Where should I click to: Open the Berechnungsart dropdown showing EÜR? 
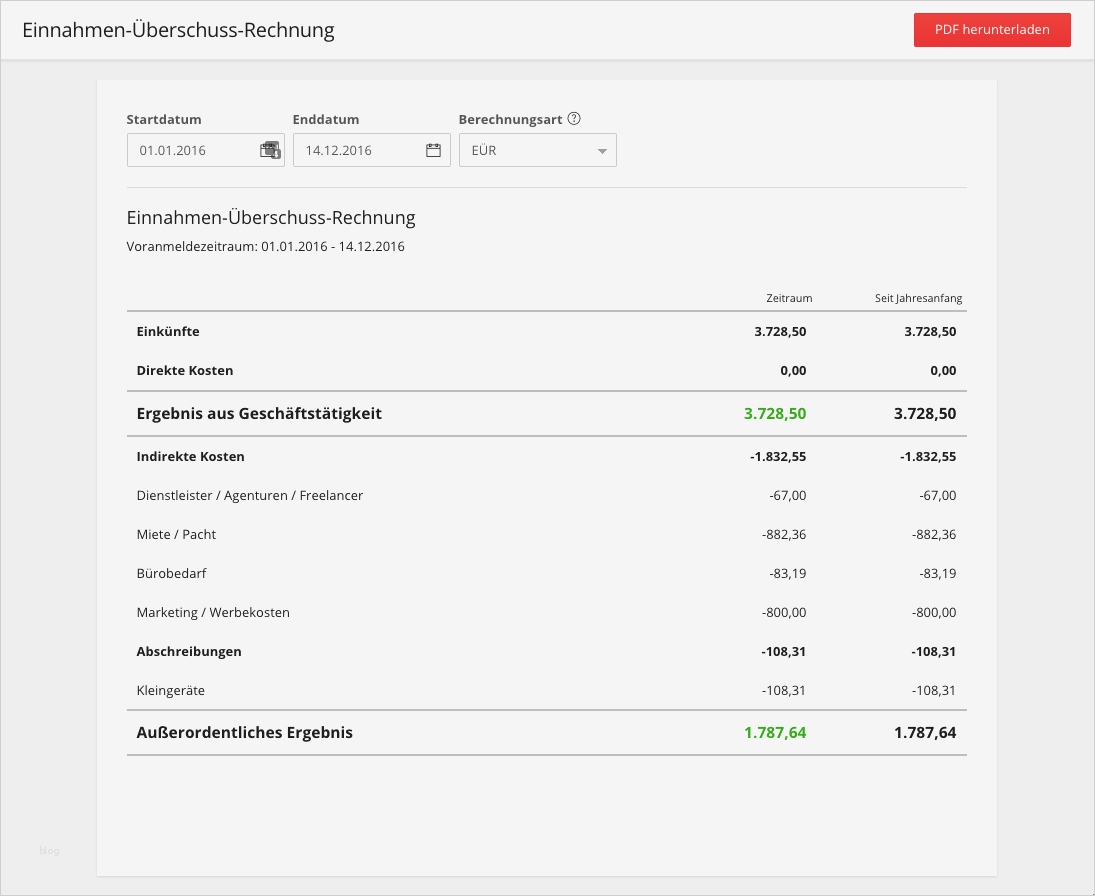tap(537, 150)
